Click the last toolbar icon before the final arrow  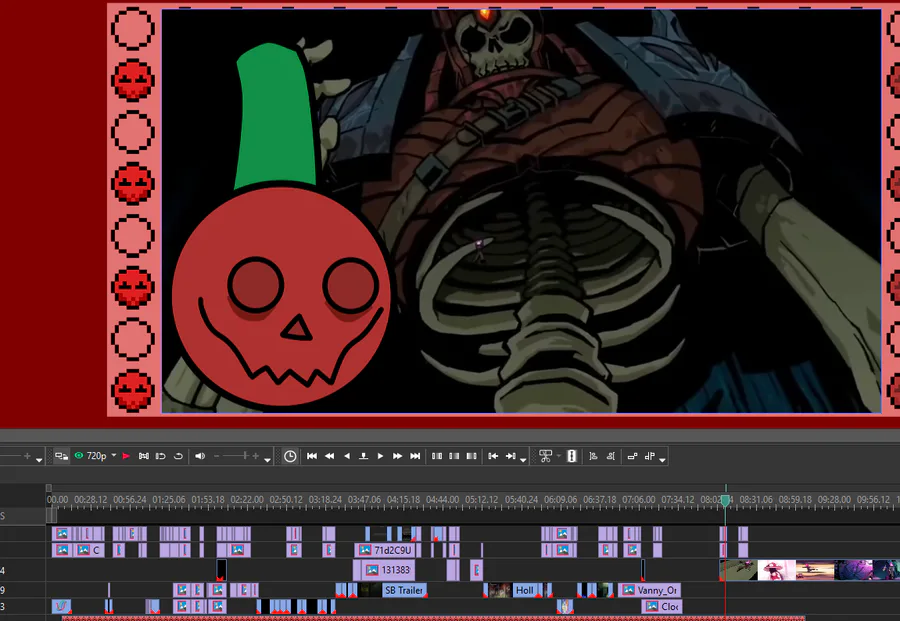(x=650, y=456)
